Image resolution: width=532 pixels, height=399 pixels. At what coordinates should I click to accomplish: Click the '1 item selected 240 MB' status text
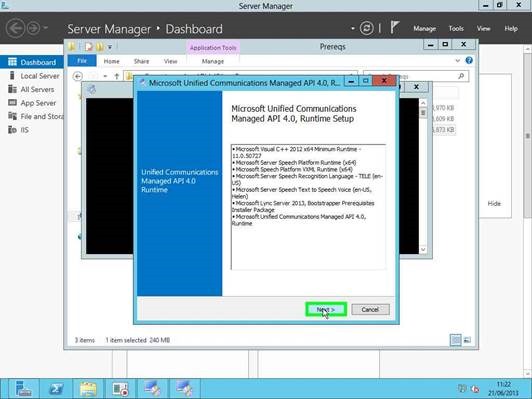pos(137,340)
